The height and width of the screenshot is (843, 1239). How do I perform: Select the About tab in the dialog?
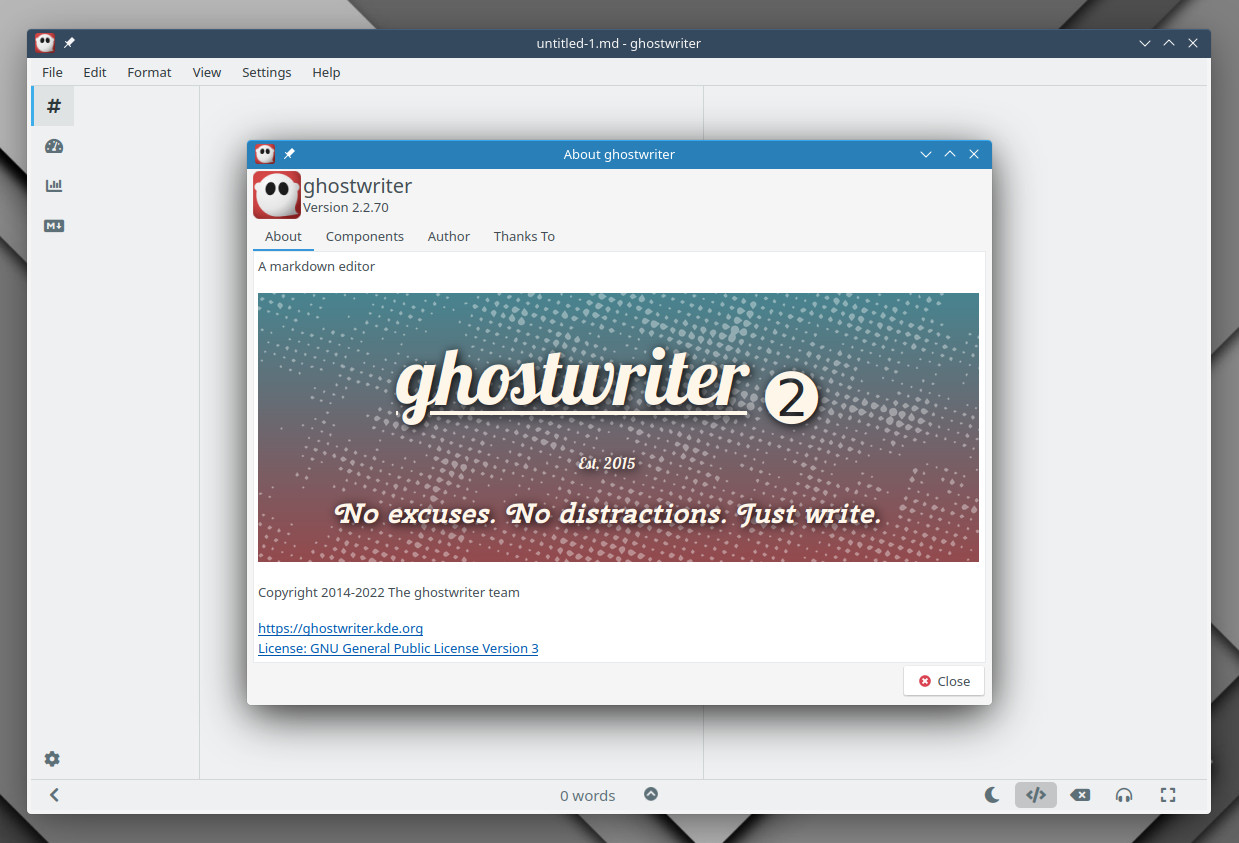pos(283,236)
